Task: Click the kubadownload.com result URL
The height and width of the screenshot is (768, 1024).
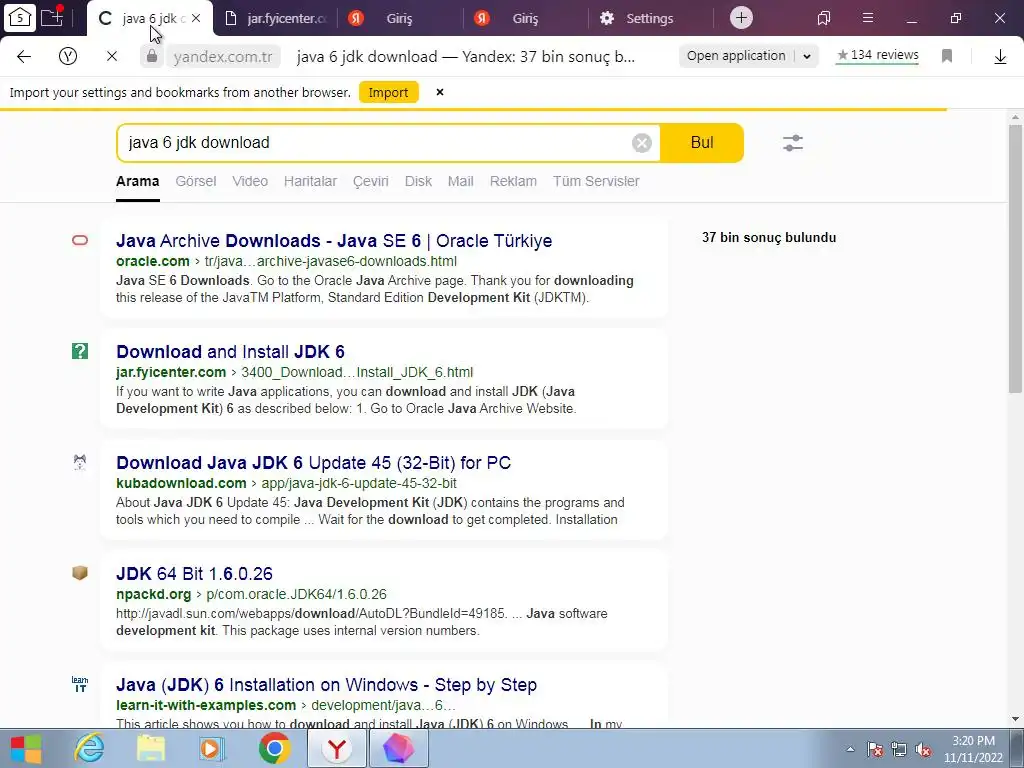Action: [x=287, y=483]
